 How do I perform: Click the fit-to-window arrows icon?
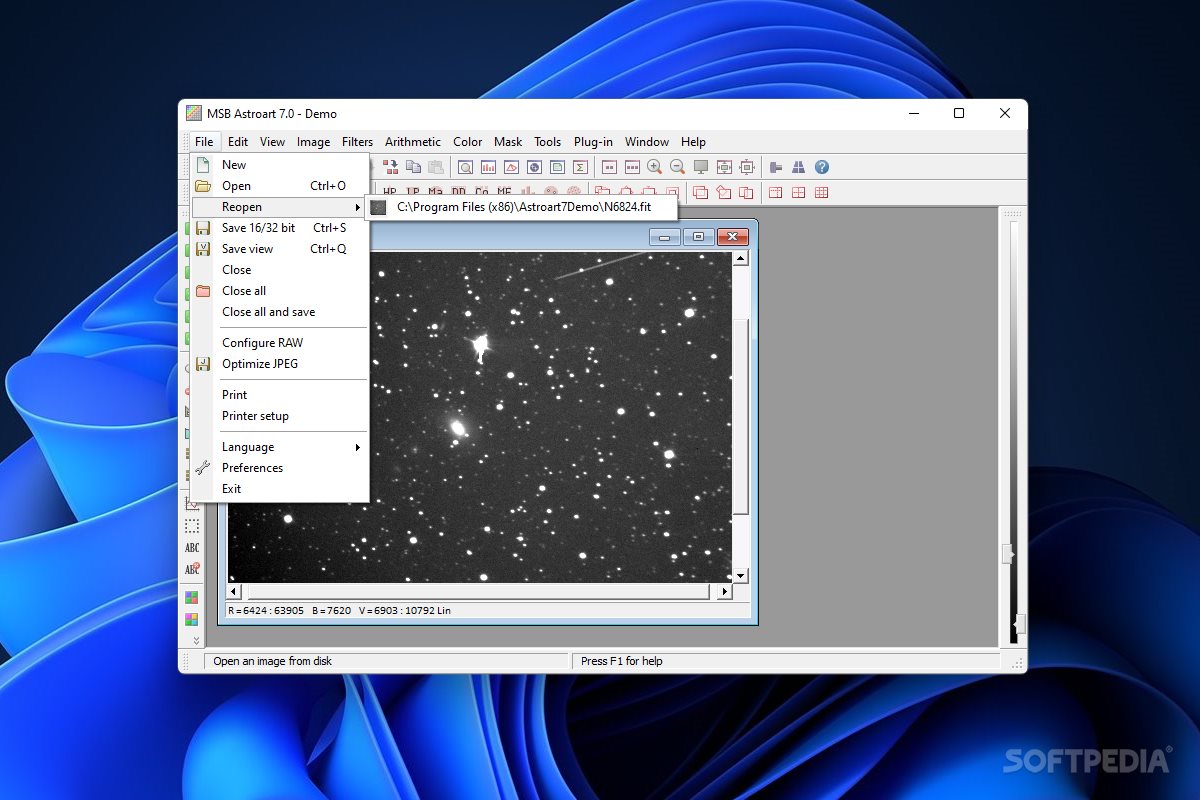pos(724,167)
